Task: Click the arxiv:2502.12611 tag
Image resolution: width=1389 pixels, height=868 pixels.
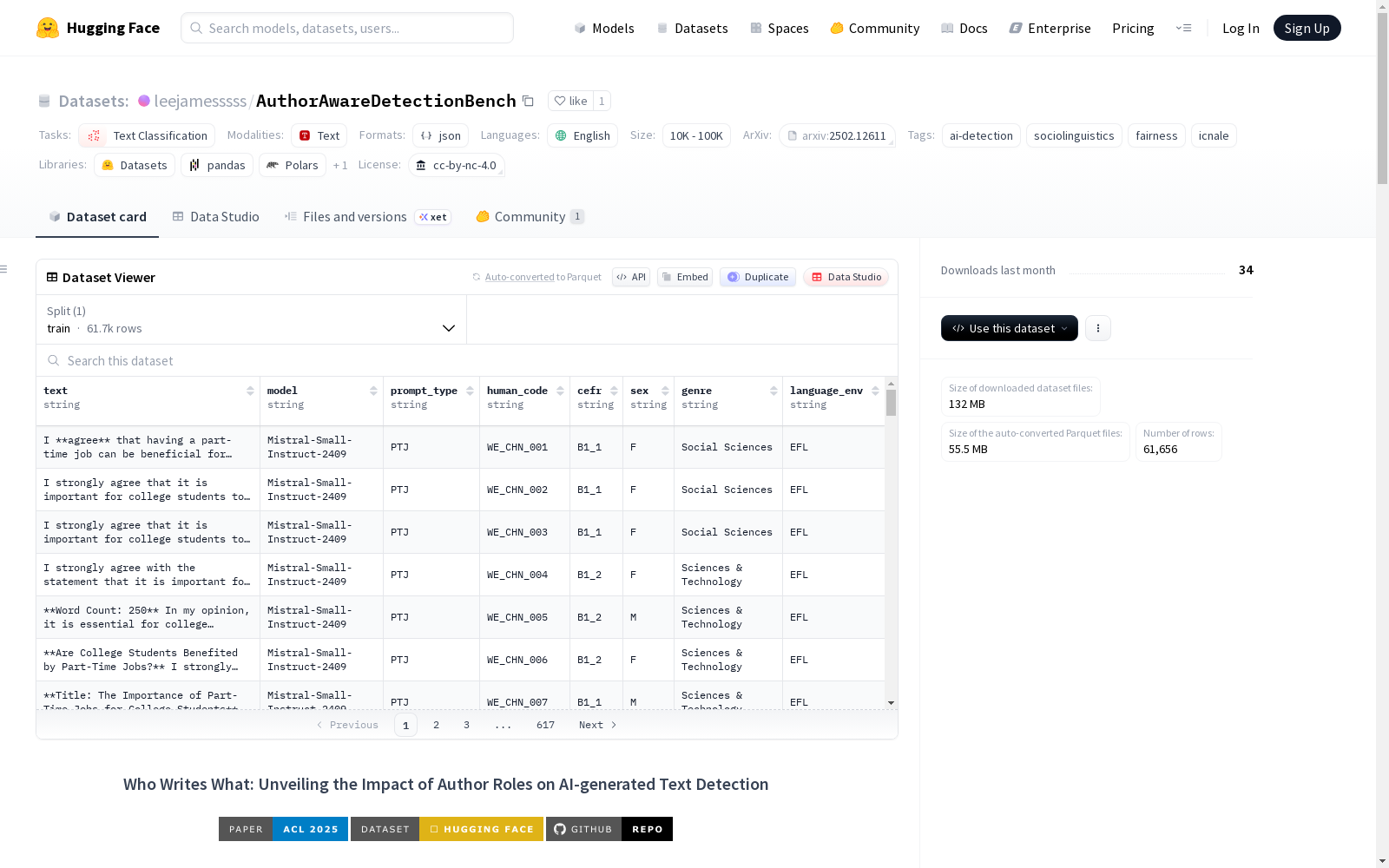Action: (x=837, y=135)
